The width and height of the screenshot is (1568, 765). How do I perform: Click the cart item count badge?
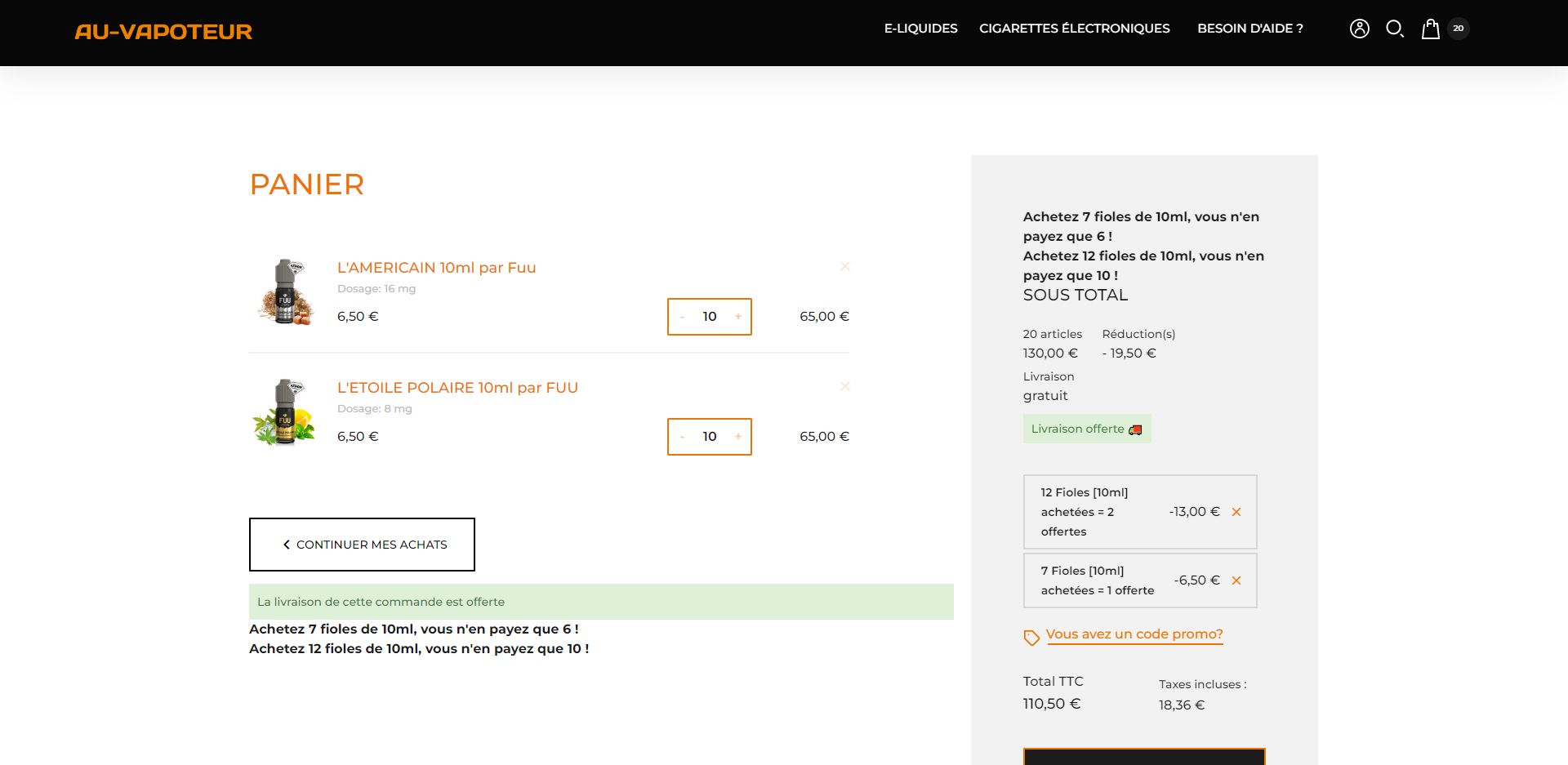click(1459, 29)
